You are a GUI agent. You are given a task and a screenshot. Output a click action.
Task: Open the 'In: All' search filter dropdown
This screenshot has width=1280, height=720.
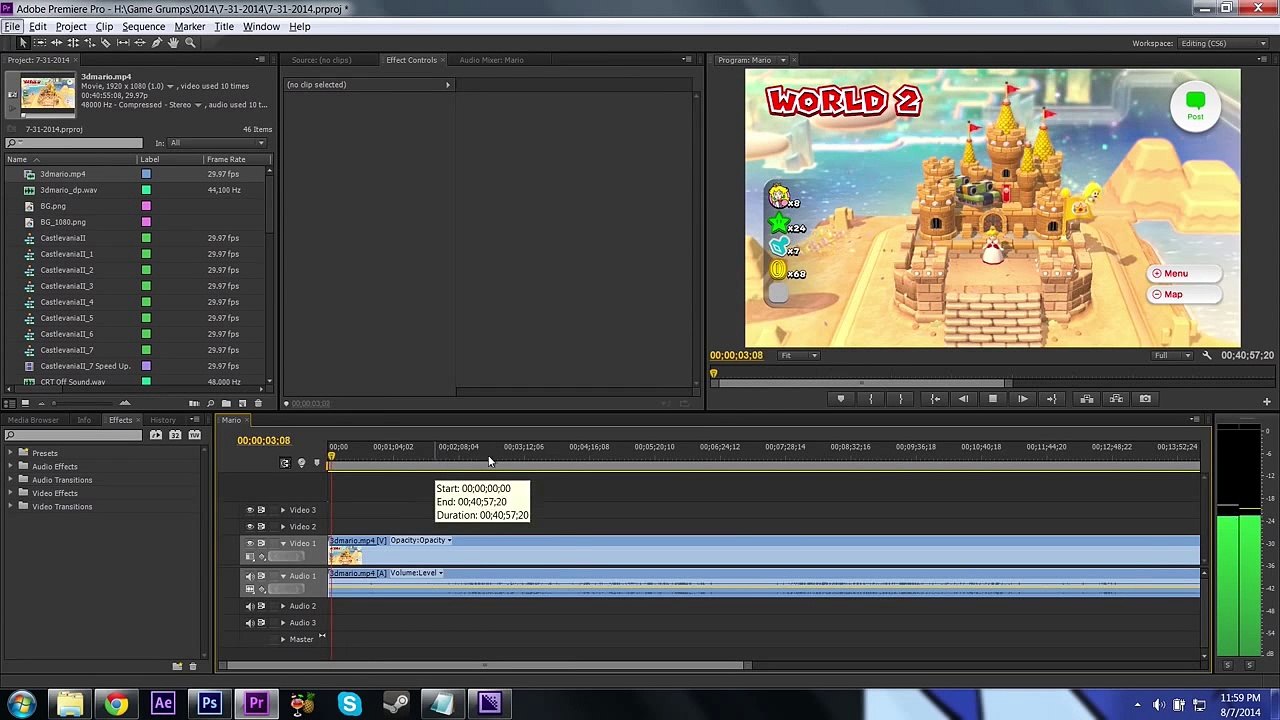[217, 143]
